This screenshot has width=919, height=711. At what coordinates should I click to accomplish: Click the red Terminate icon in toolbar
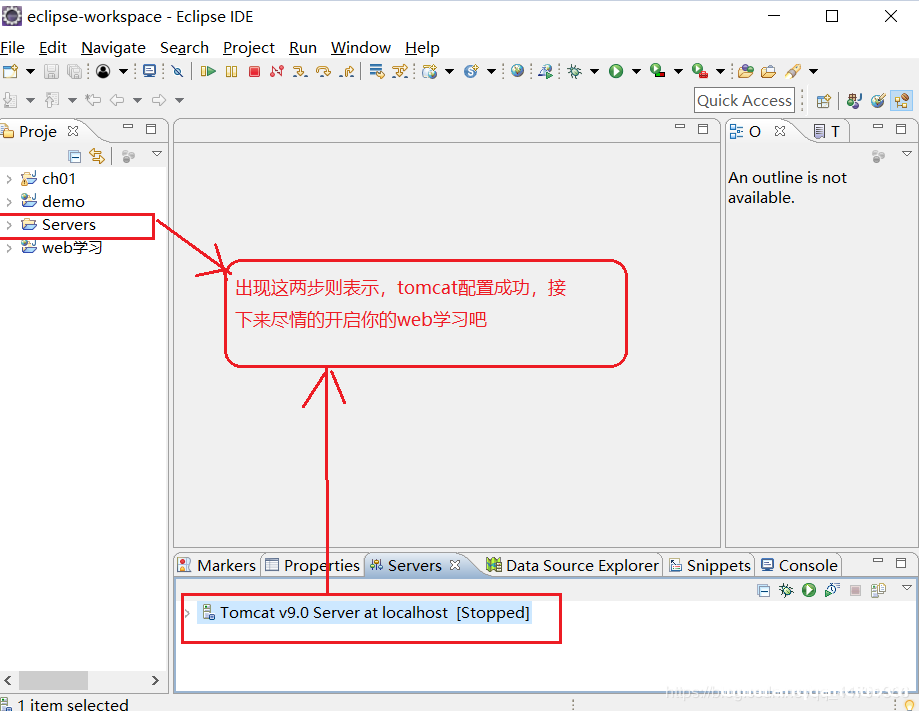pos(254,71)
